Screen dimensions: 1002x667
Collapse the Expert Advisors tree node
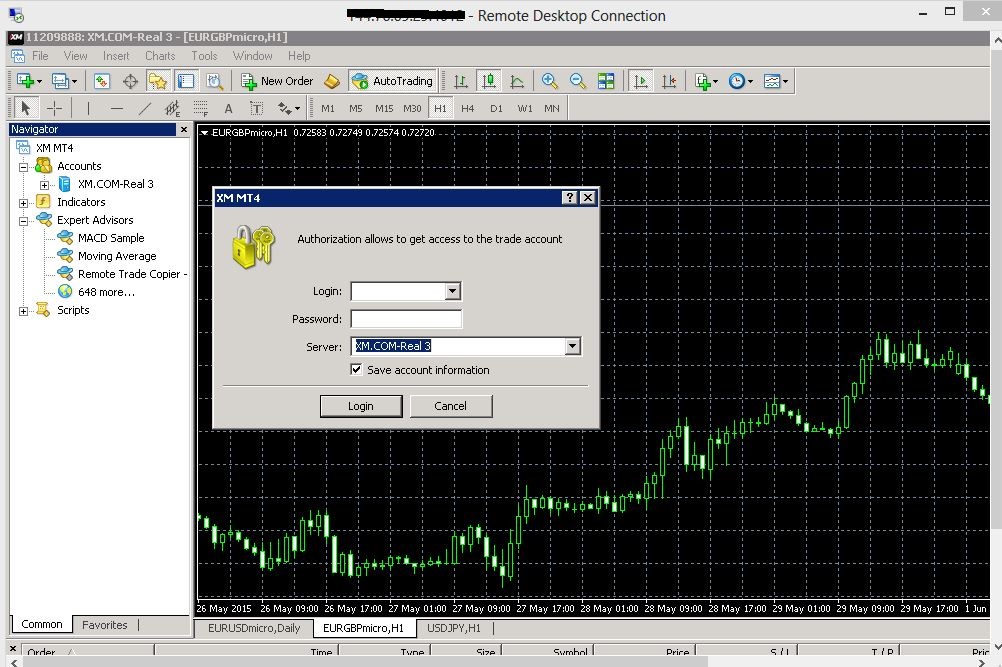coord(24,222)
